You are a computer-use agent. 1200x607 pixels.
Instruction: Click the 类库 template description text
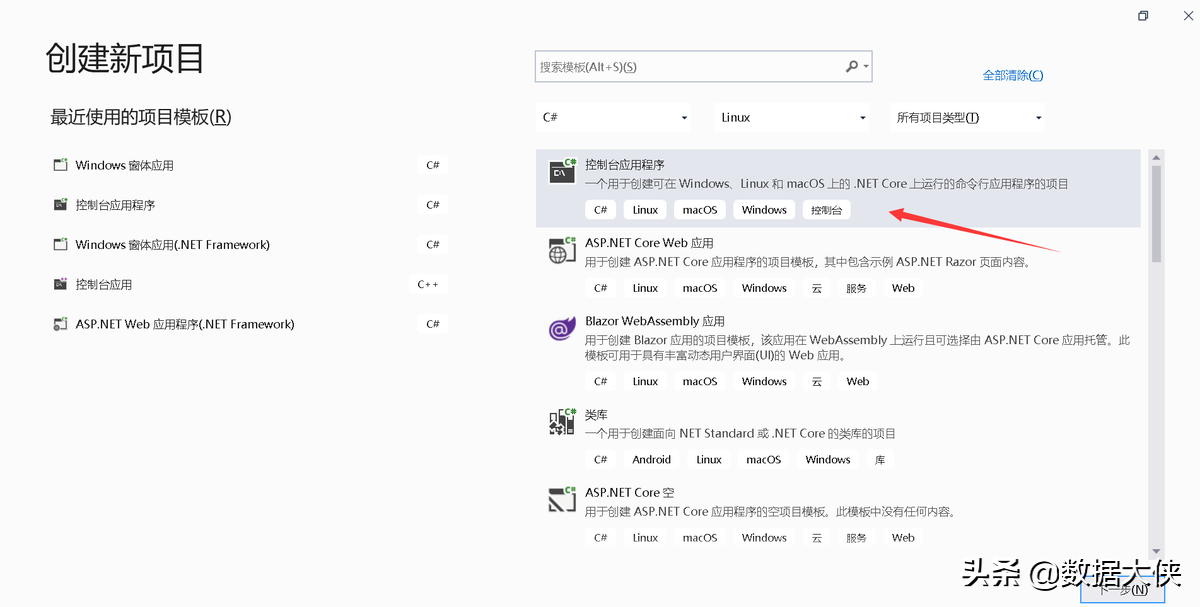click(x=740, y=433)
